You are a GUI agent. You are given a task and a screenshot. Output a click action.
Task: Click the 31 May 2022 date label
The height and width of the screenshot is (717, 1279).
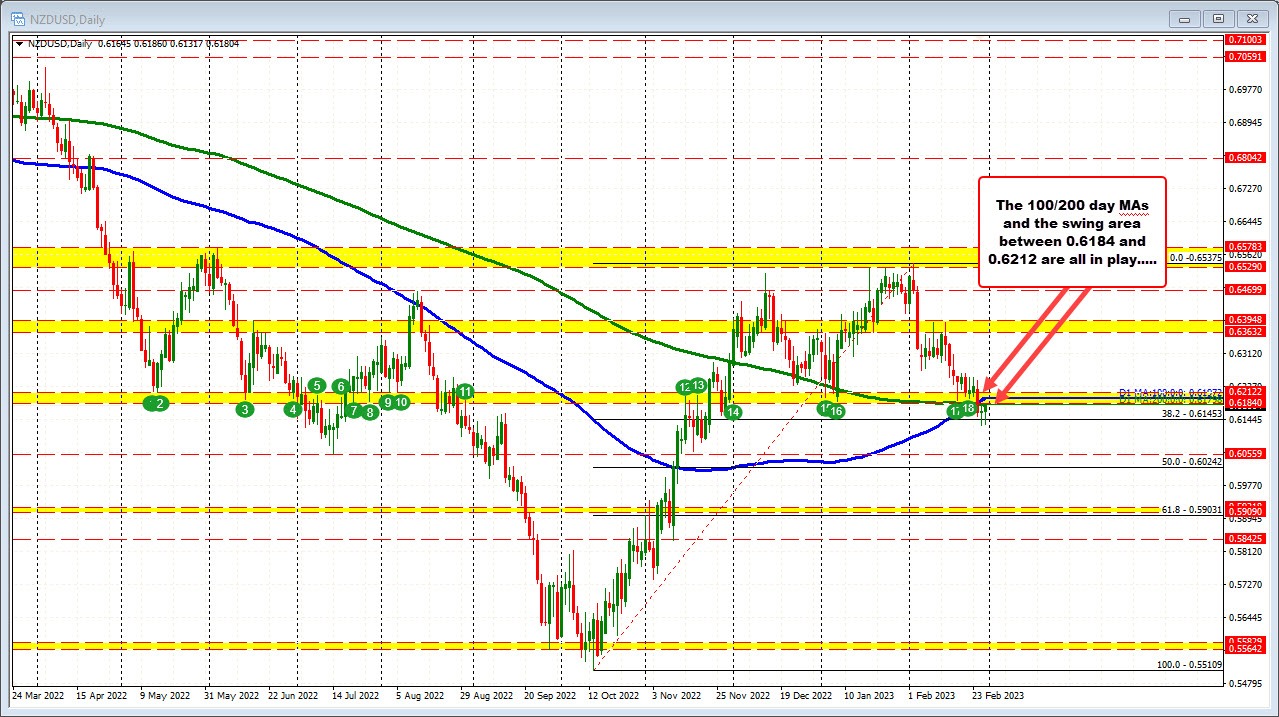point(230,694)
